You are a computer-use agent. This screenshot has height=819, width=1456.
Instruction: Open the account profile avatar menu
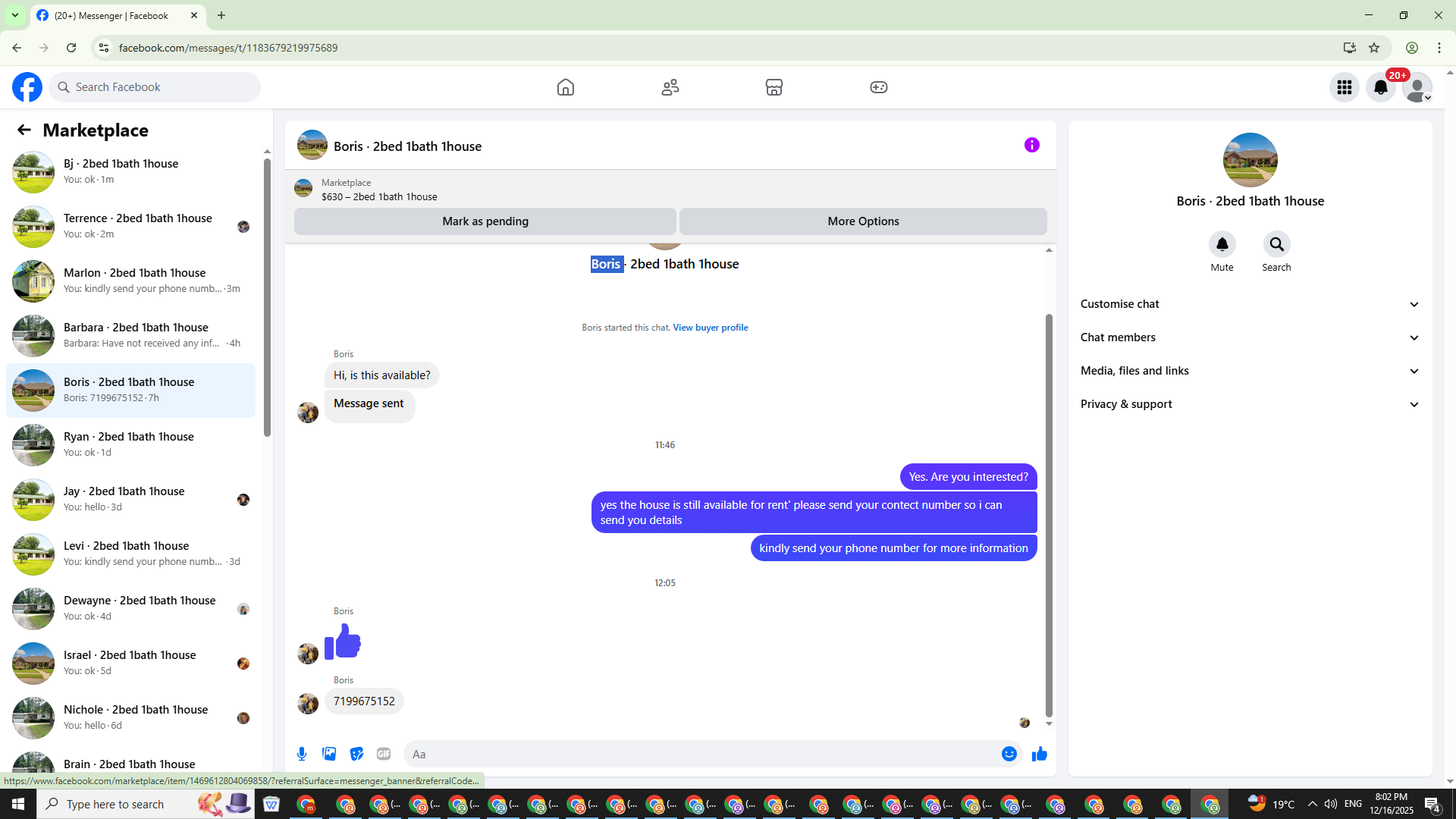[x=1417, y=87]
